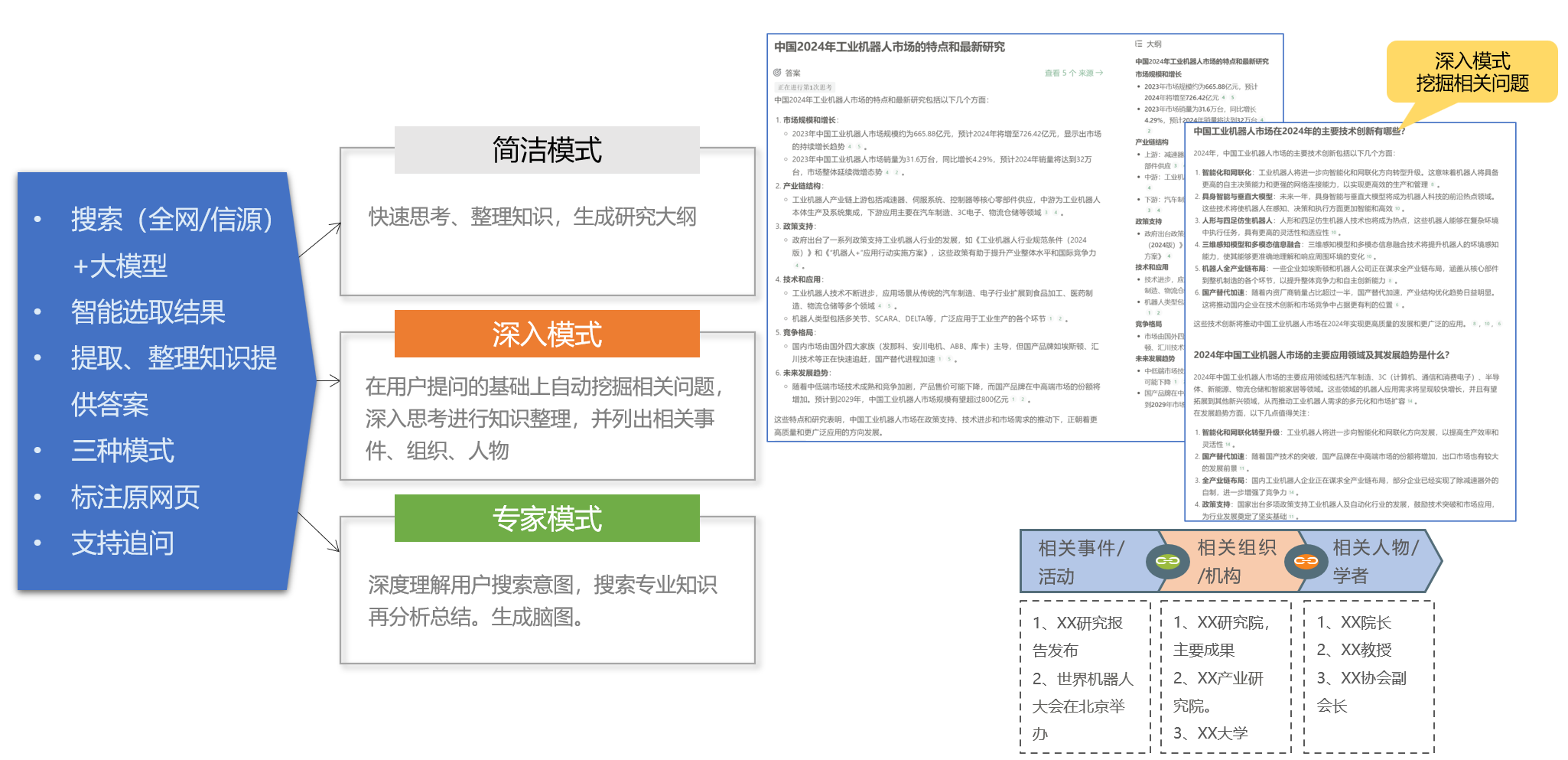Click the XX院长 dashed list box
Image resolution: width=1568 pixels, height=760 pixels.
(x=1368, y=677)
